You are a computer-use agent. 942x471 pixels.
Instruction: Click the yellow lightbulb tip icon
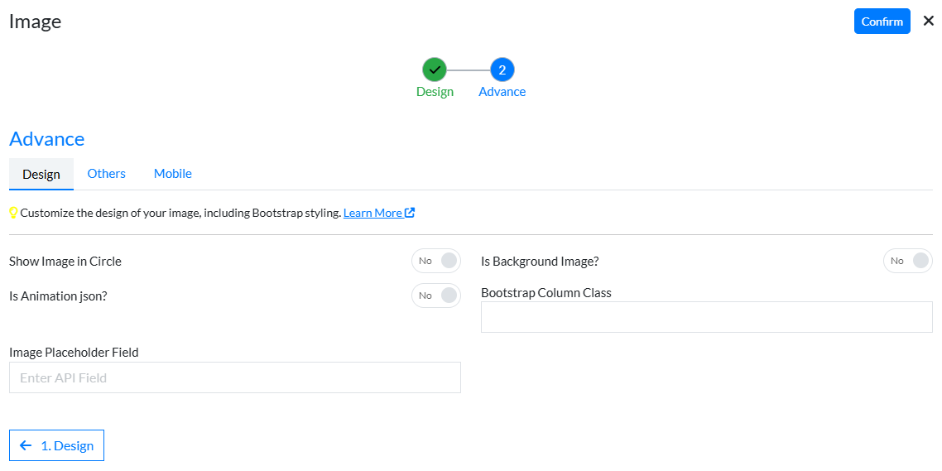14,213
